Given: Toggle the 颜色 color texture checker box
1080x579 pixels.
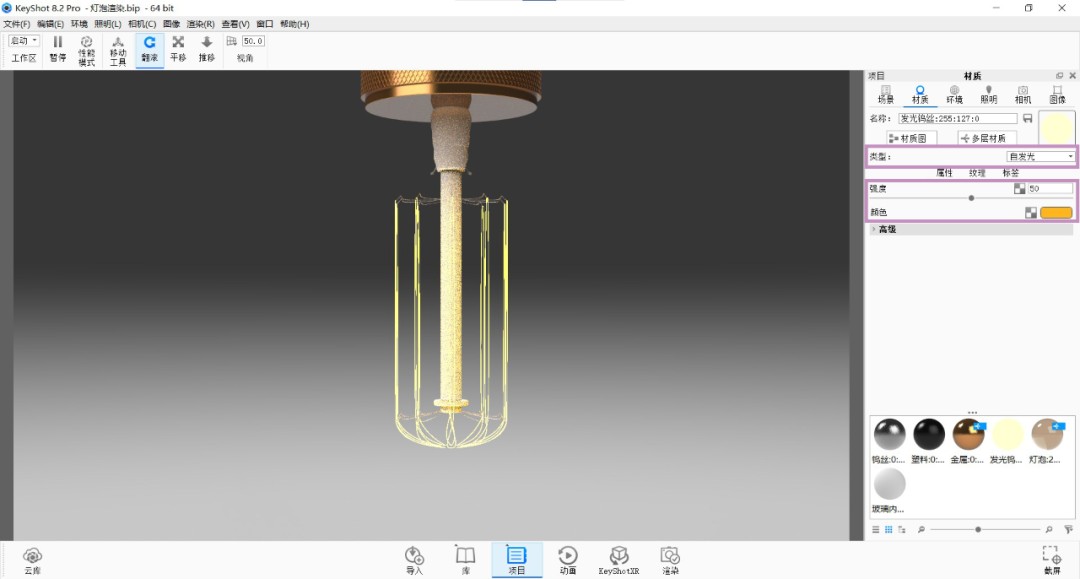Looking at the screenshot, I should click(x=1030, y=212).
